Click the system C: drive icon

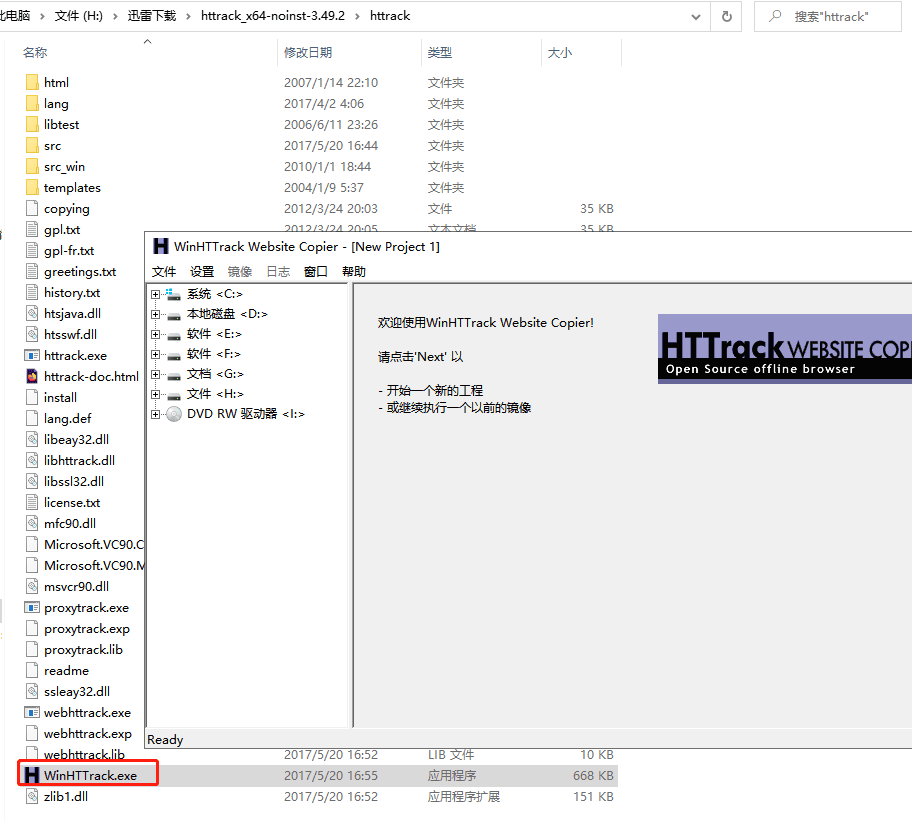pyautogui.click(x=173, y=294)
